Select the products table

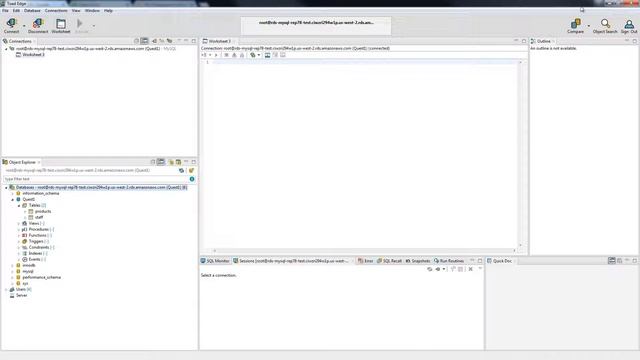(x=43, y=211)
